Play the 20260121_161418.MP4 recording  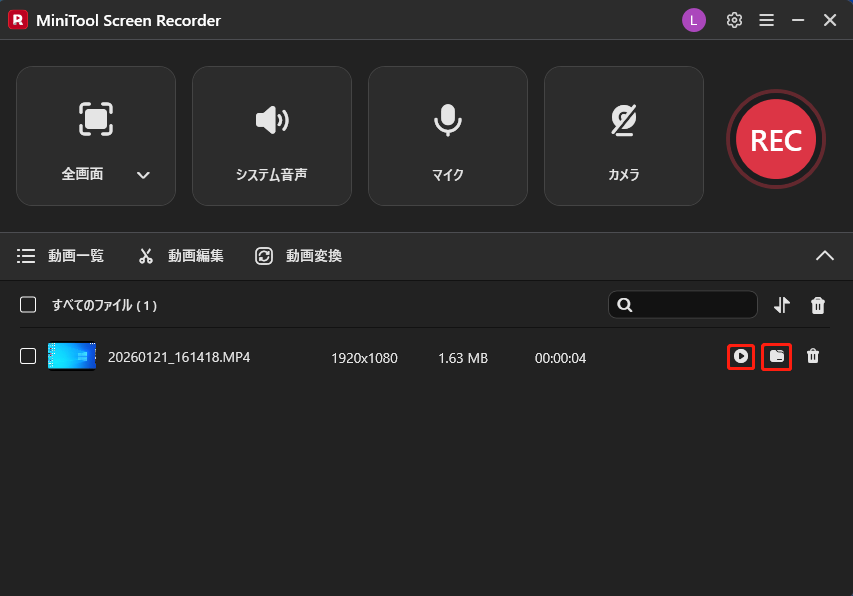point(741,357)
